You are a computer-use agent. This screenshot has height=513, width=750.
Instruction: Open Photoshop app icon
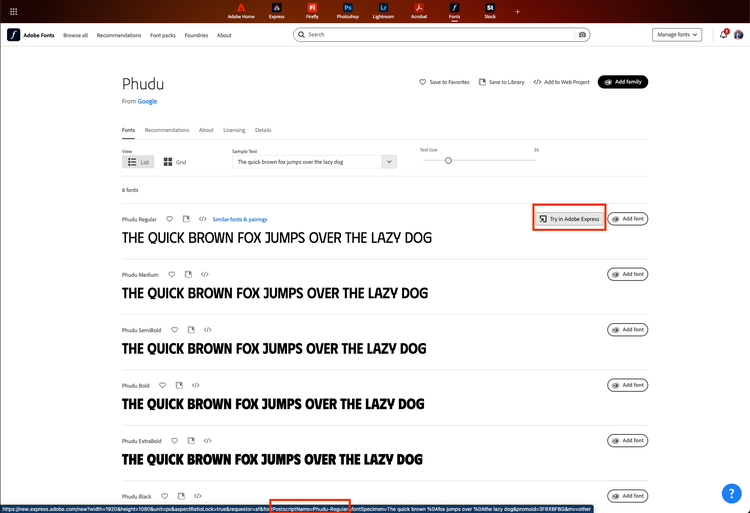pos(348,11)
